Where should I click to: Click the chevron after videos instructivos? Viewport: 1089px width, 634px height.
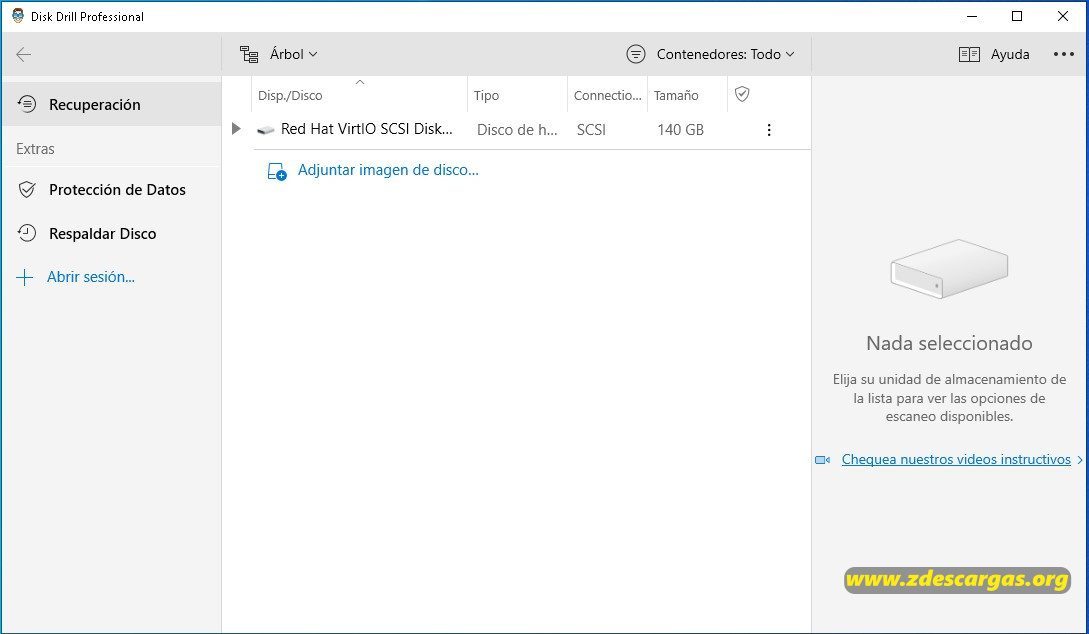pyautogui.click(x=1079, y=460)
